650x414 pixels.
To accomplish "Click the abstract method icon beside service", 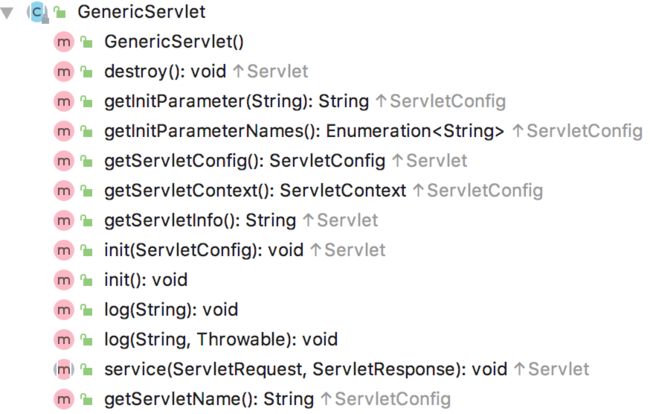I will [x=63, y=370].
